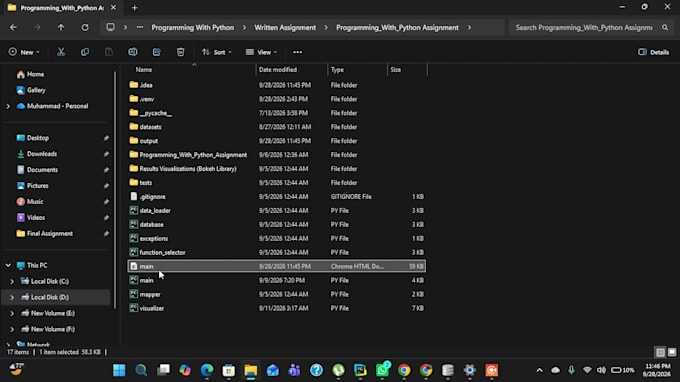Open the New dropdown menu

click(24, 52)
